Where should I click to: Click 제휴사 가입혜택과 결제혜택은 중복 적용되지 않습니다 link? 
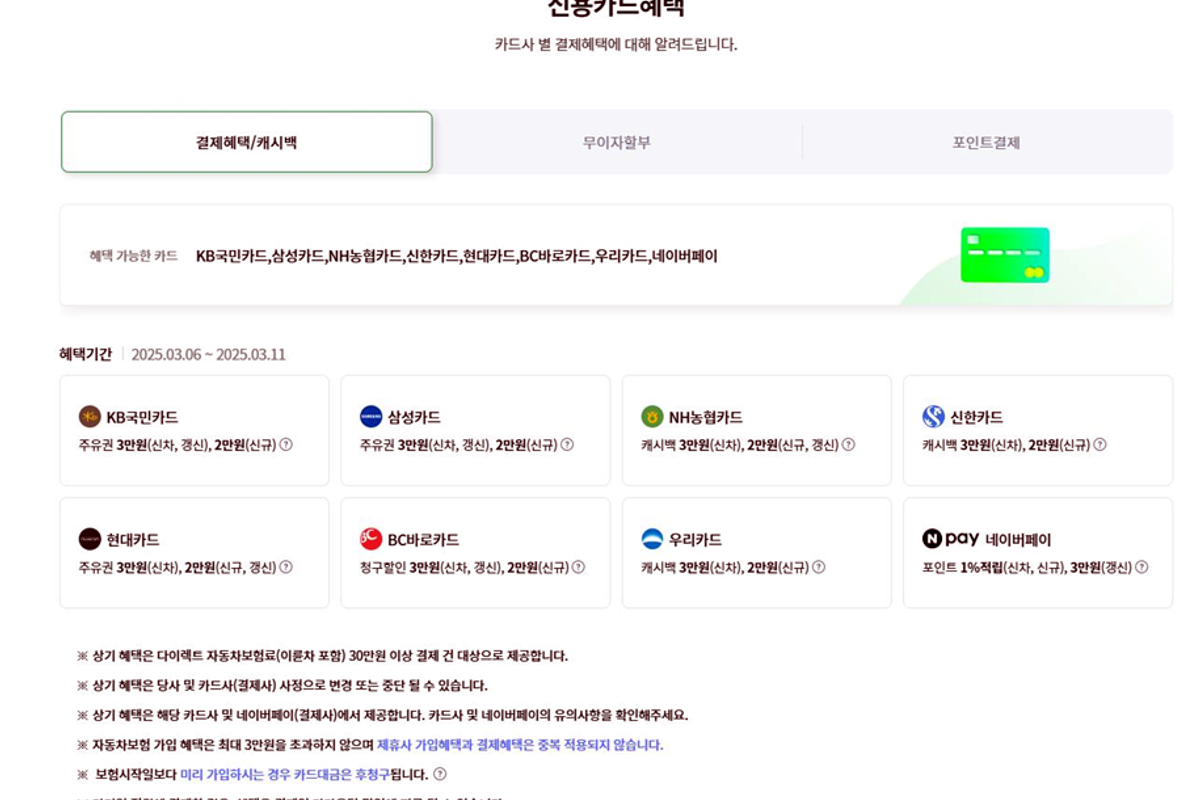click(x=520, y=745)
